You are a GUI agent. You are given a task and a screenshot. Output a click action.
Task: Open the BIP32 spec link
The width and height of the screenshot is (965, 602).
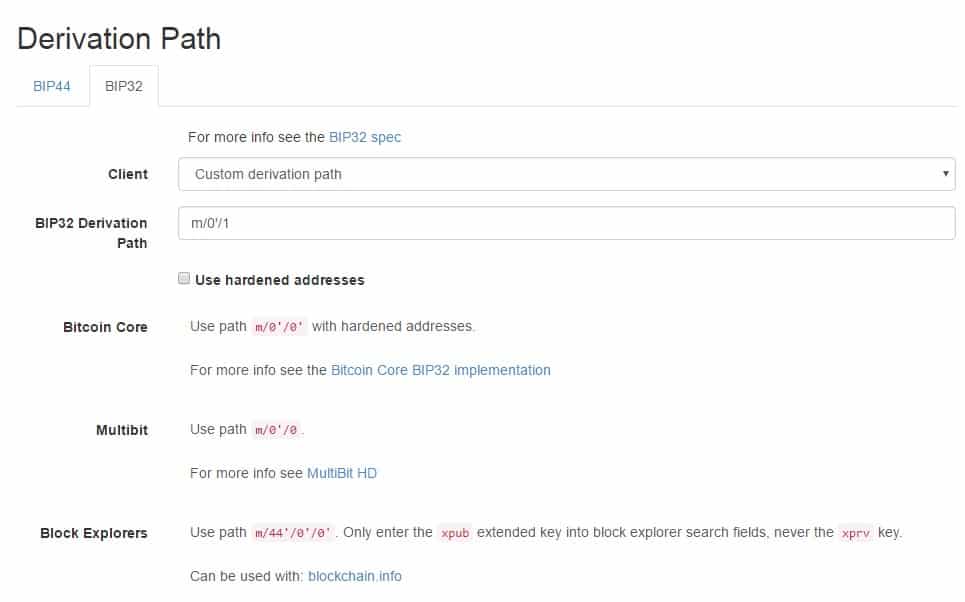364,137
